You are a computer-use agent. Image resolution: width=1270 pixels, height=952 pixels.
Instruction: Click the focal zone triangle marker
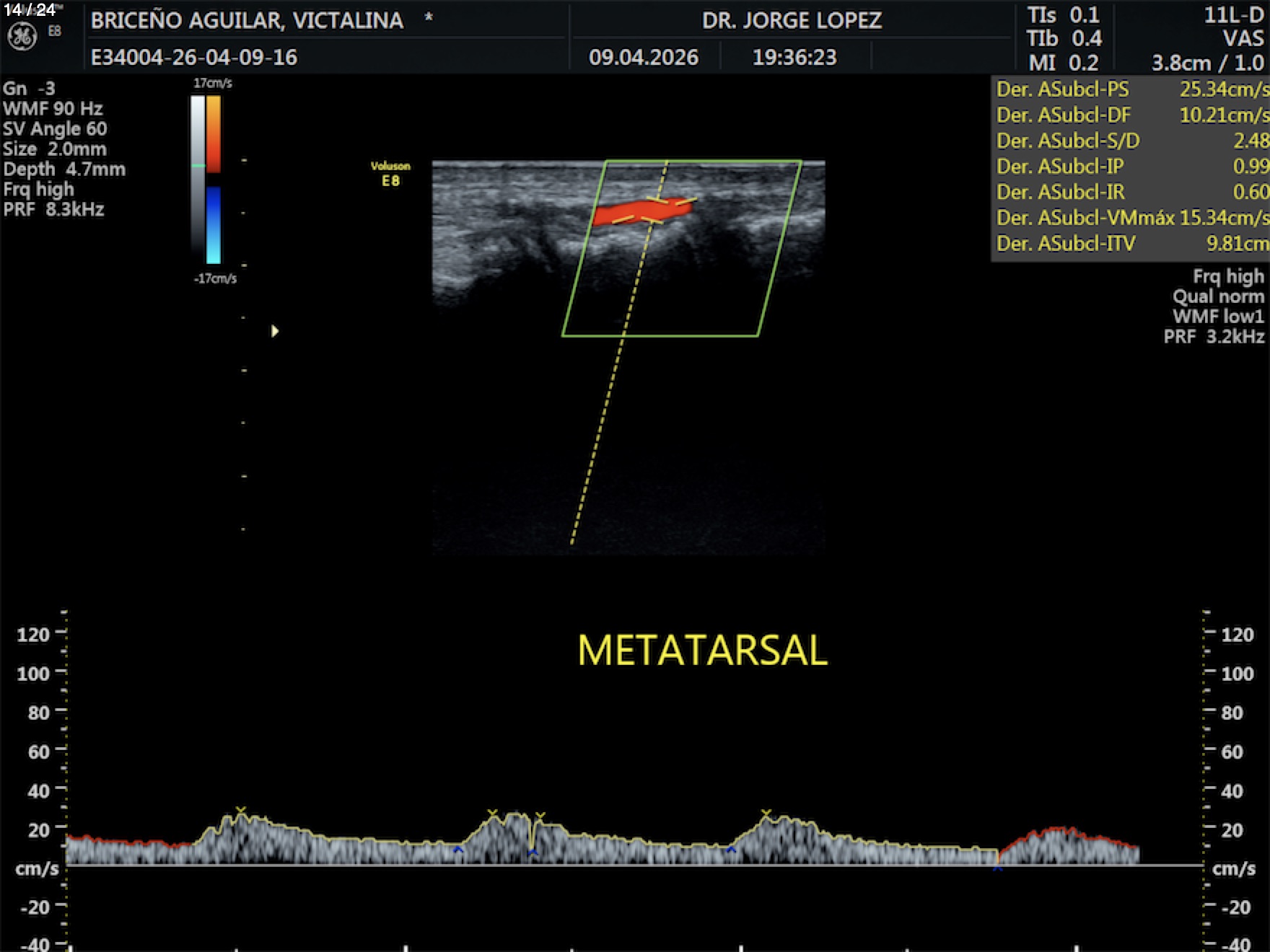point(274,331)
